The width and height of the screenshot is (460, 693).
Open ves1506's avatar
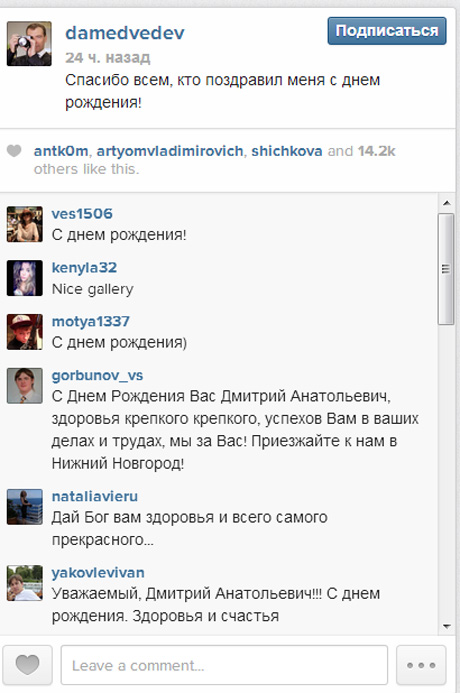coord(25,224)
